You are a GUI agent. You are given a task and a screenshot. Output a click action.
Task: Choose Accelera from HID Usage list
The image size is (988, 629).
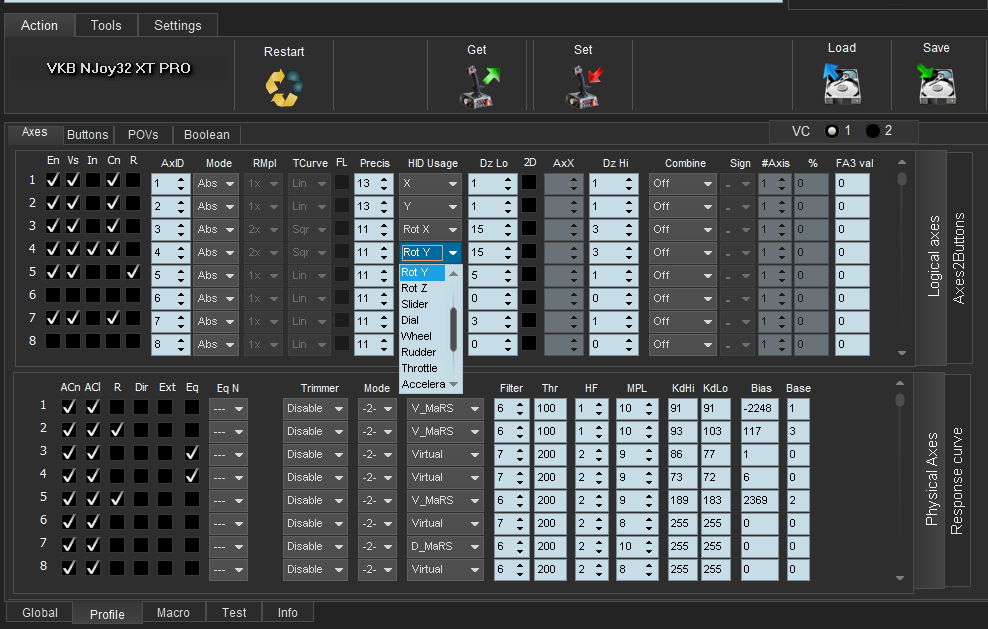(x=423, y=384)
